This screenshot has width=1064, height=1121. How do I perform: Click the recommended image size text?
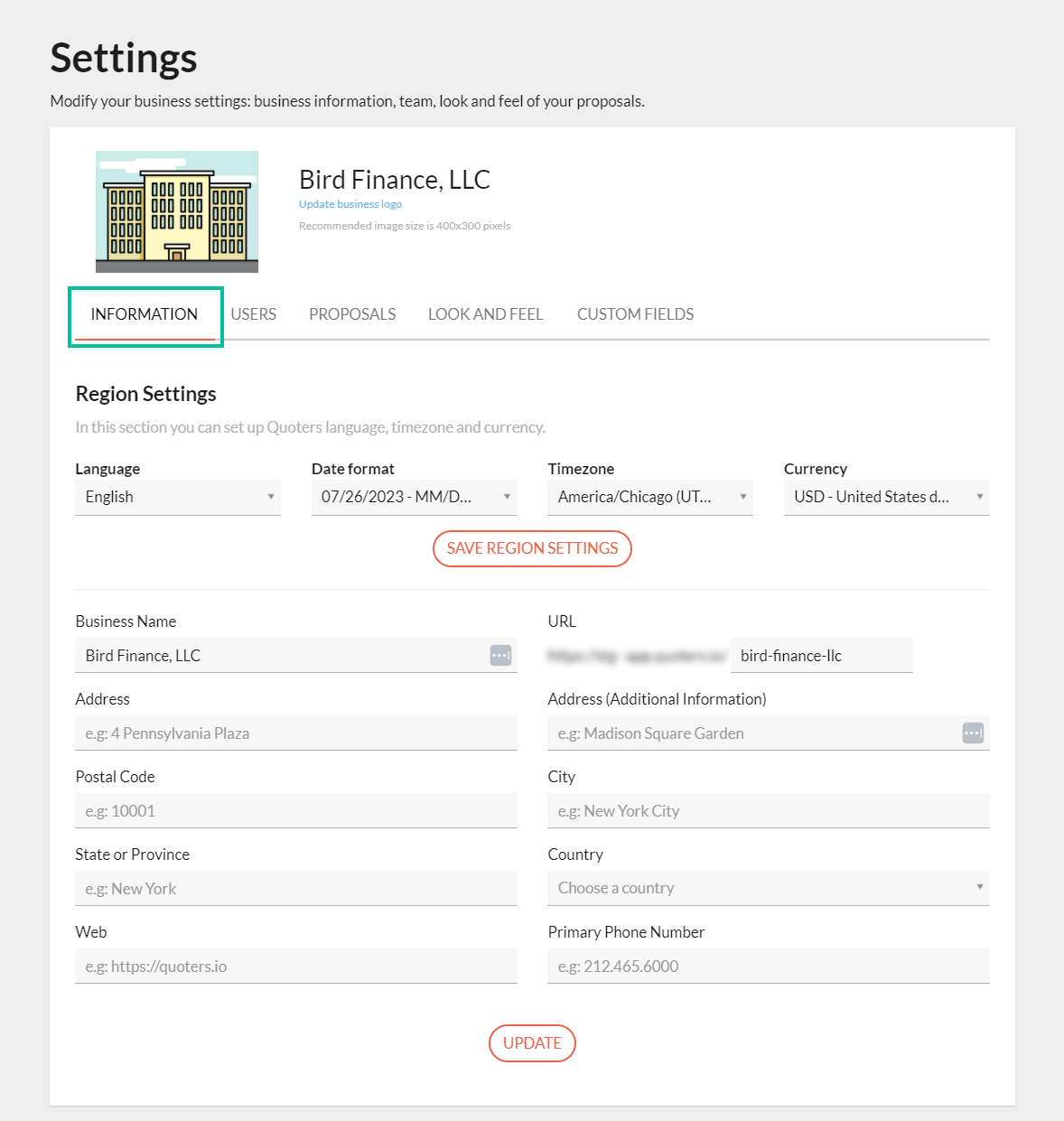tap(405, 226)
